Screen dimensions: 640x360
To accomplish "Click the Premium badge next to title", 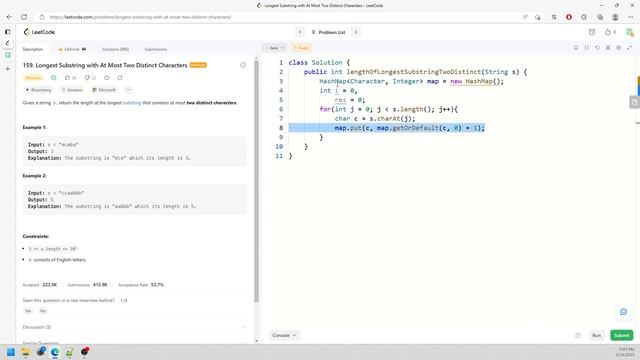I will point(198,65).
